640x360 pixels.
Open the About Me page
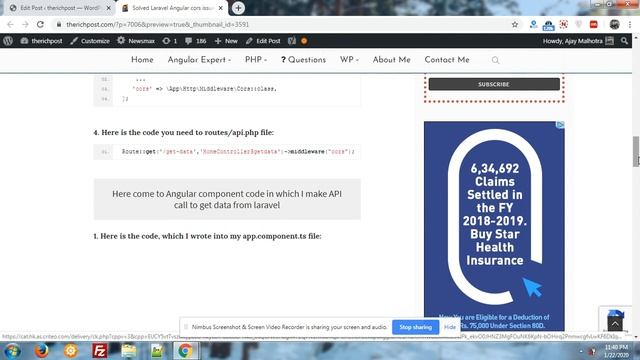(391, 60)
